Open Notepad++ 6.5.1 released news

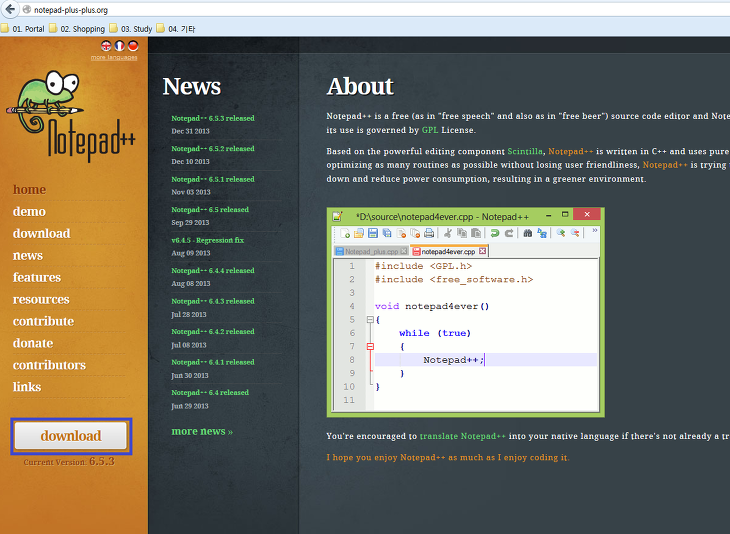[x=213, y=179]
